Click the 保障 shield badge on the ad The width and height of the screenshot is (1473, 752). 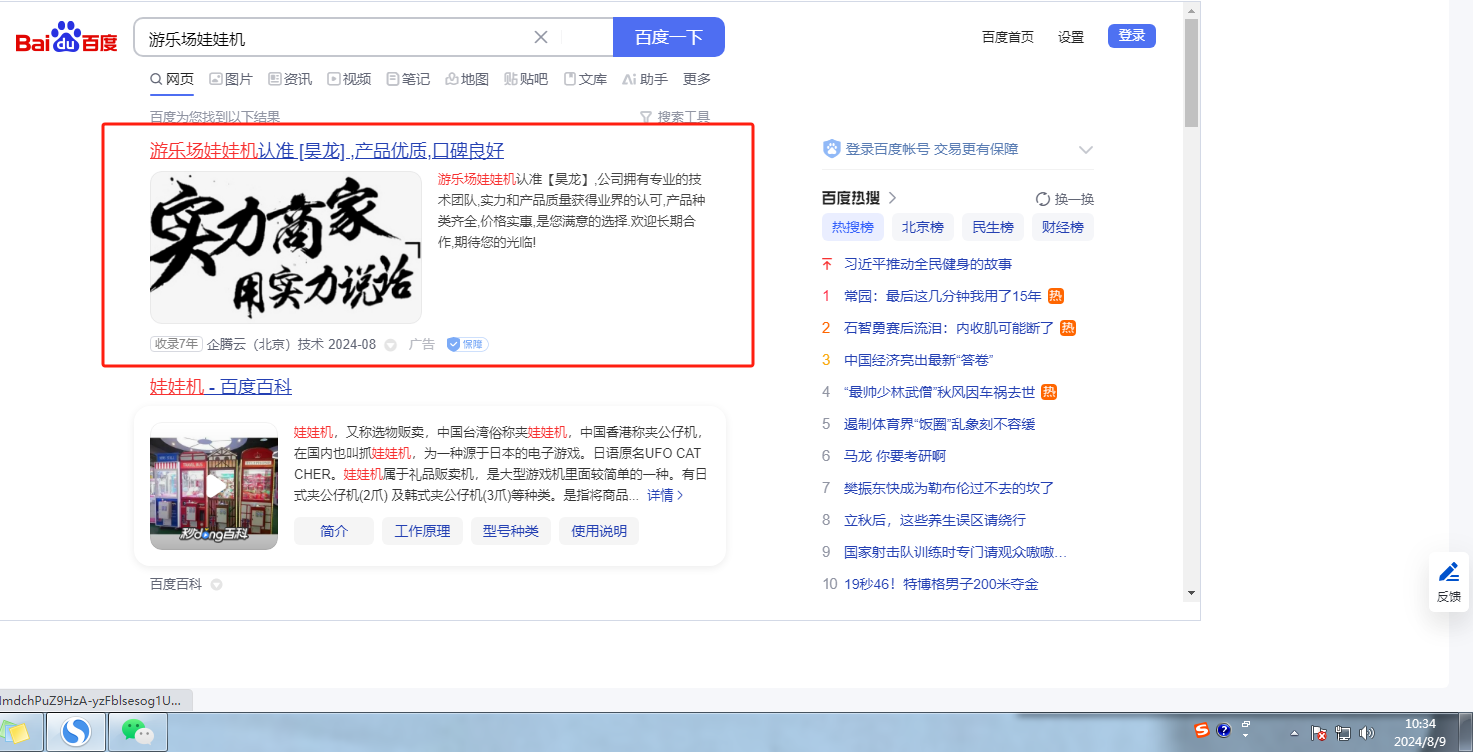[467, 344]
